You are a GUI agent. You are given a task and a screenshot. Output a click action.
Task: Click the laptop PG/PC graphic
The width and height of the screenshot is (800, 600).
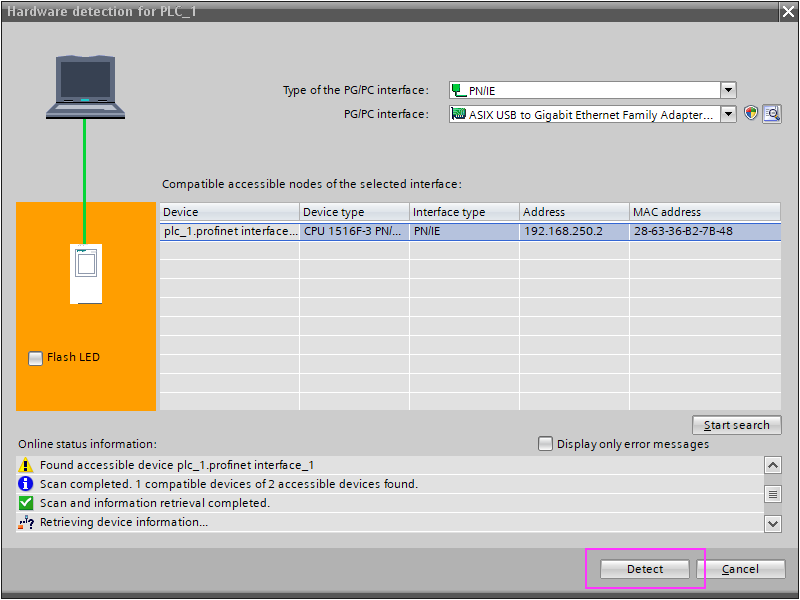(x=85, y=87)
